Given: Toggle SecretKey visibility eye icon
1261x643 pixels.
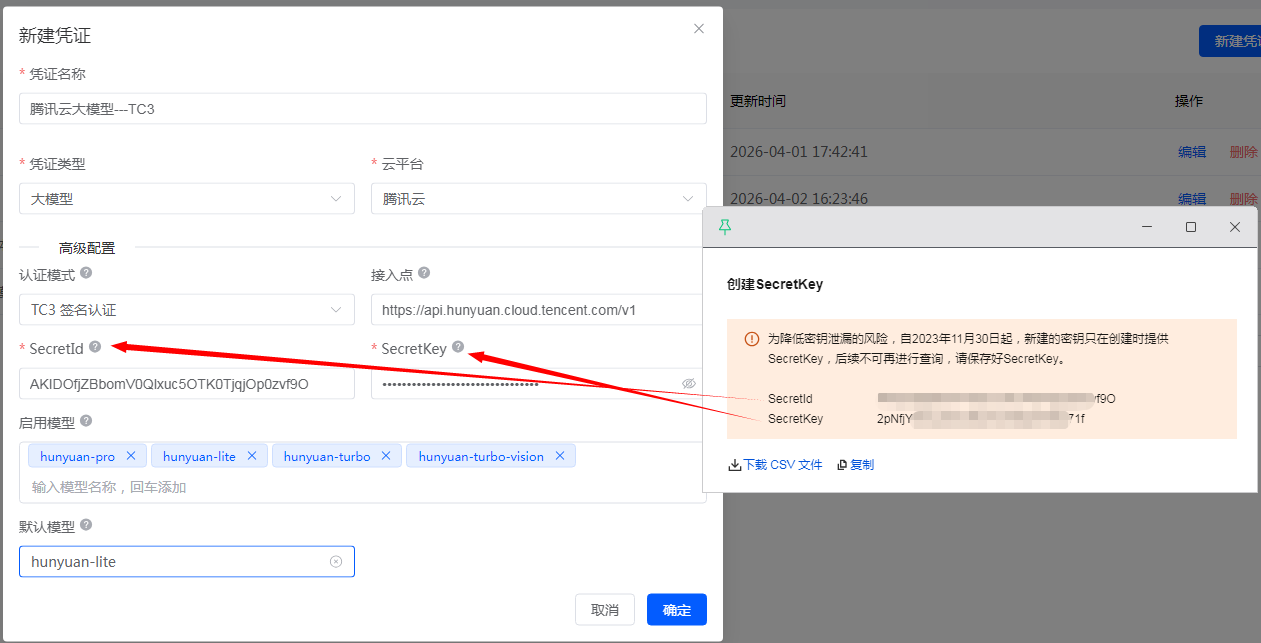Looking at the screenshot, I should click(x=689, y=384).
